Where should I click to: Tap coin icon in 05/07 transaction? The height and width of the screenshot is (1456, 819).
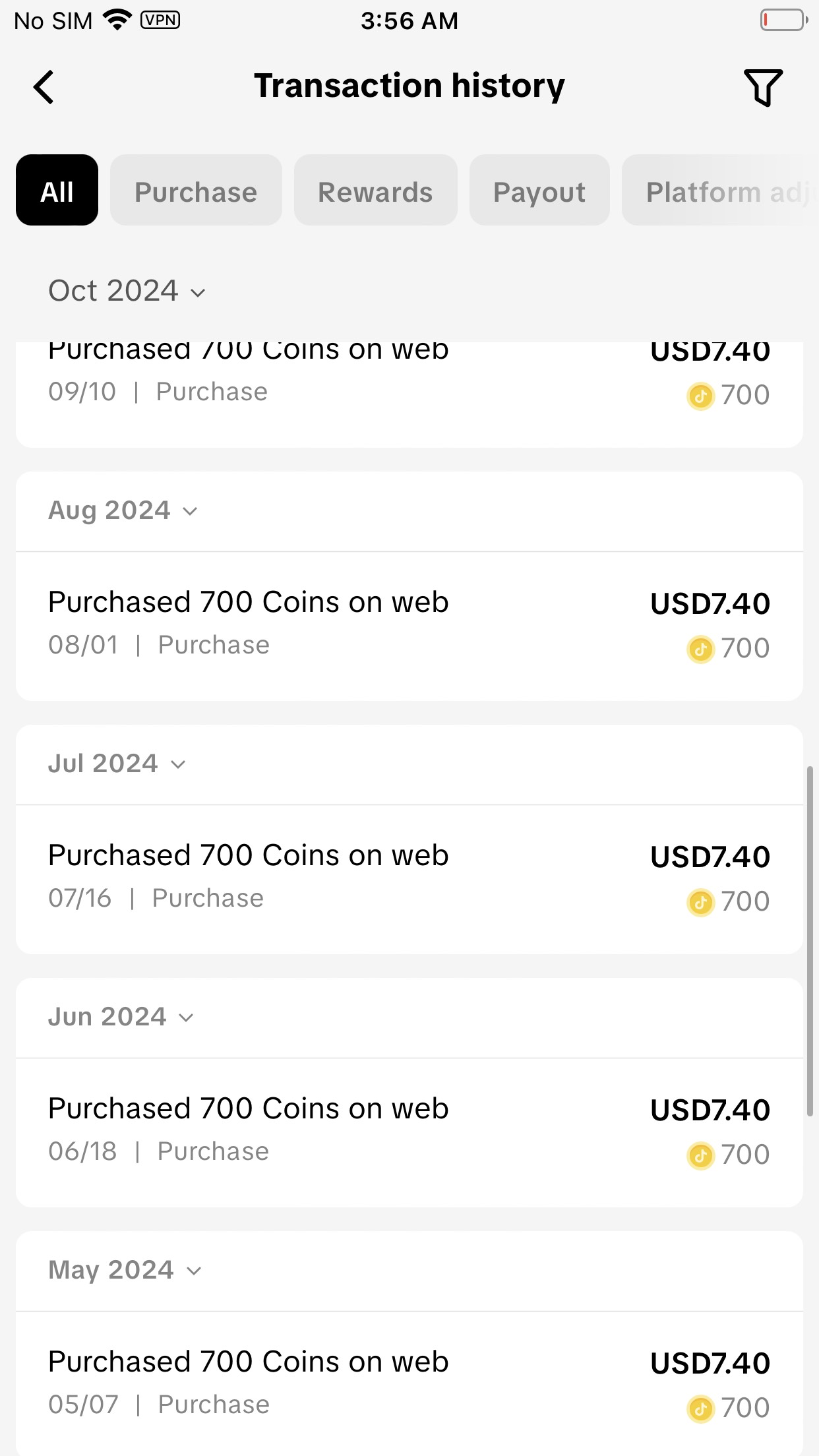700,1409
